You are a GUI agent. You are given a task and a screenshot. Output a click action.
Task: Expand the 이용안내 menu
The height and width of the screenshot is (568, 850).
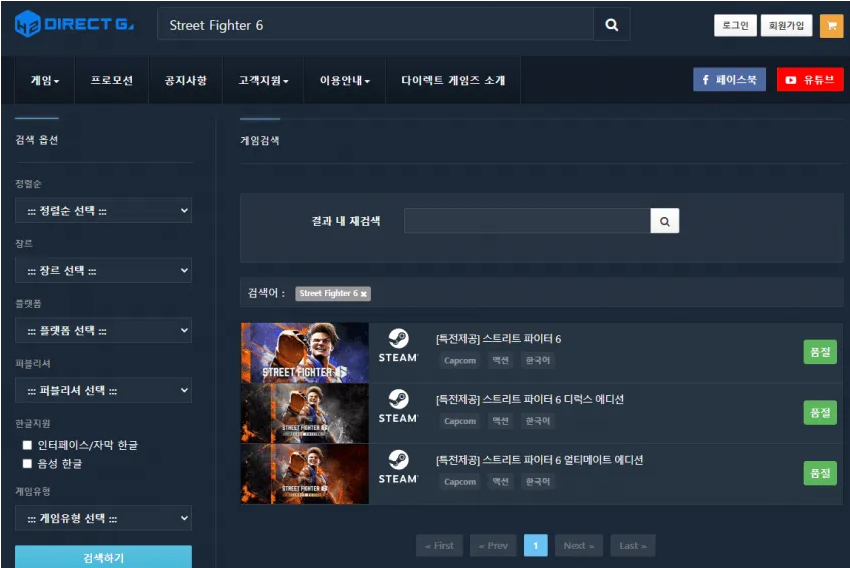coord(345,80)
